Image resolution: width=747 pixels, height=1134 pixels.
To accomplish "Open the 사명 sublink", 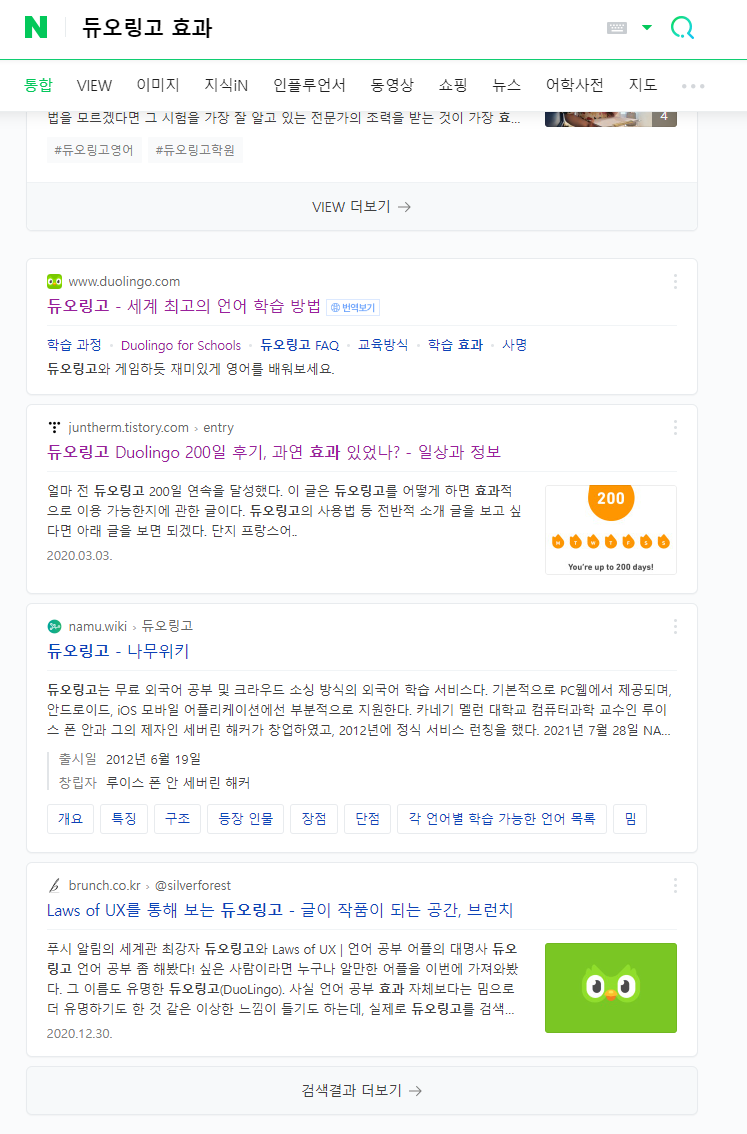I will pos(514,345).
